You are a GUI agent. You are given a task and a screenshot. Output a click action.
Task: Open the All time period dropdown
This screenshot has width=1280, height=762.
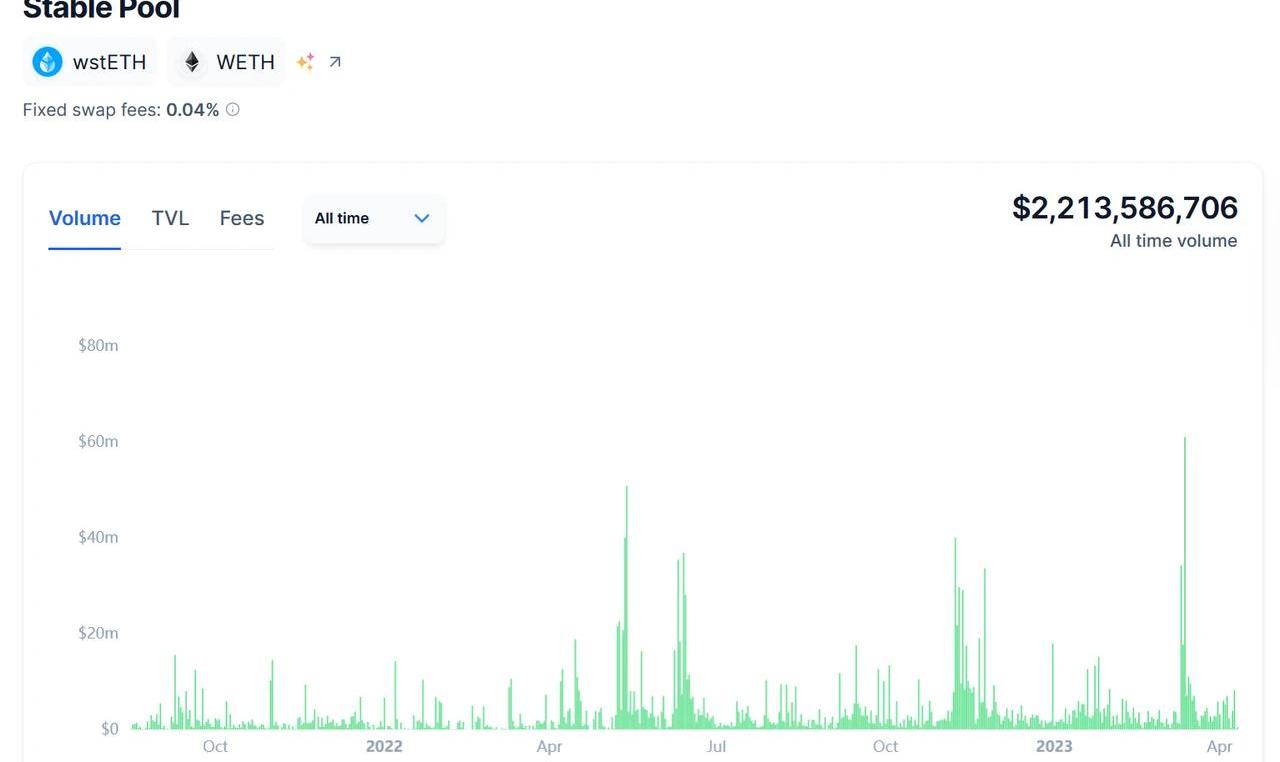point(373,218)
